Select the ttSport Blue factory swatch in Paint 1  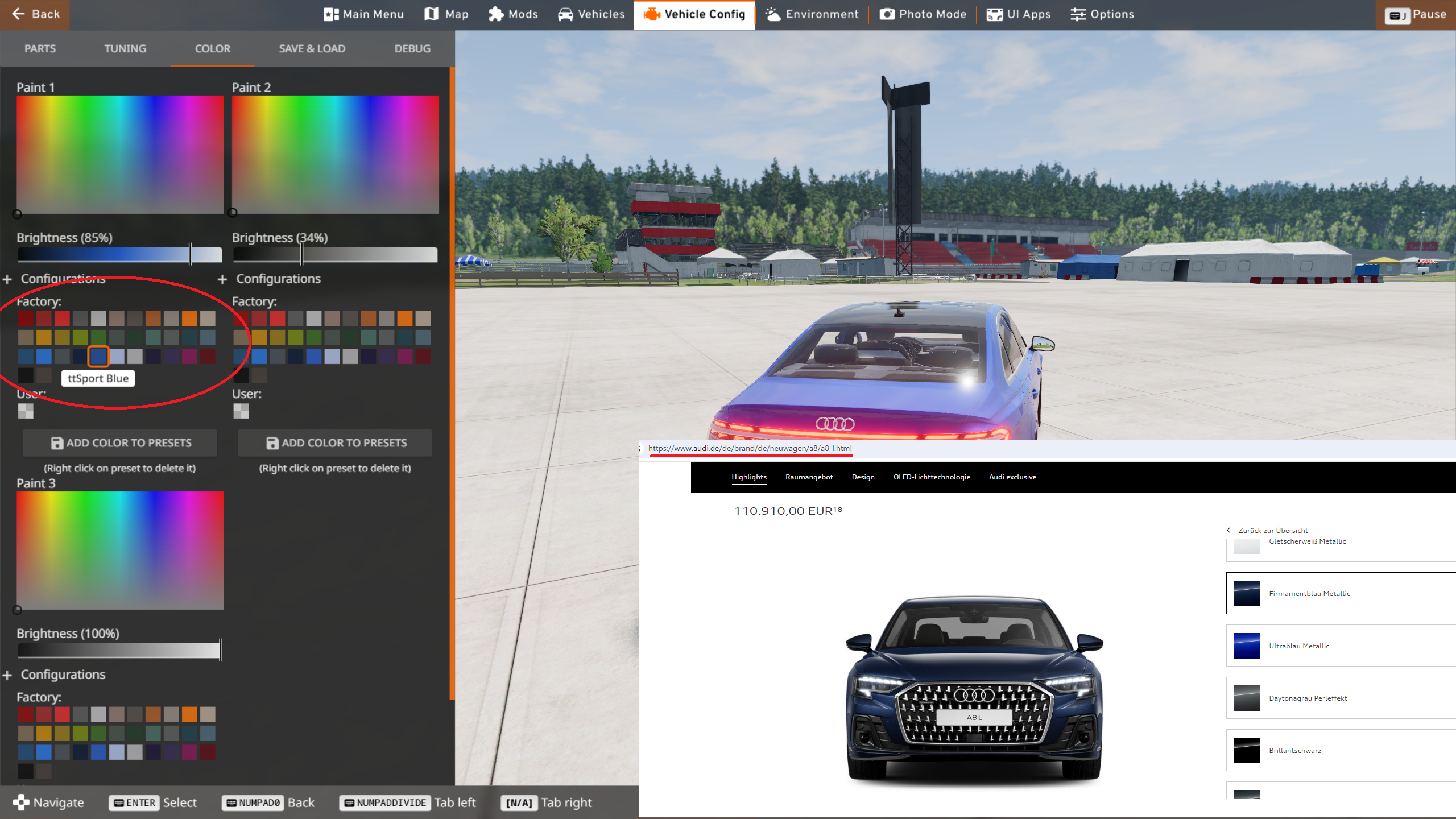[x=98, y=357]
